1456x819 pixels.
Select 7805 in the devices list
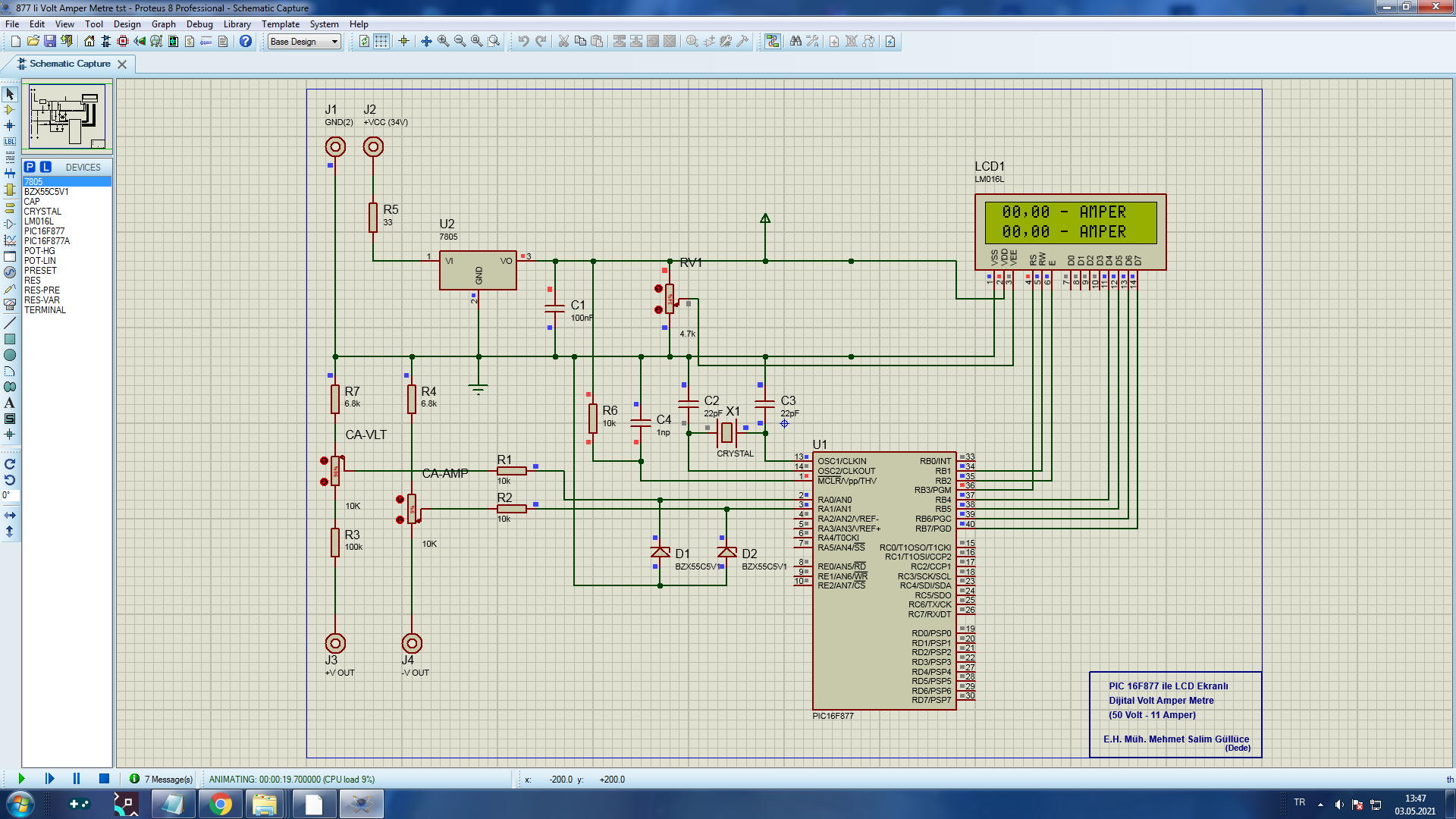tap(67, 182)
